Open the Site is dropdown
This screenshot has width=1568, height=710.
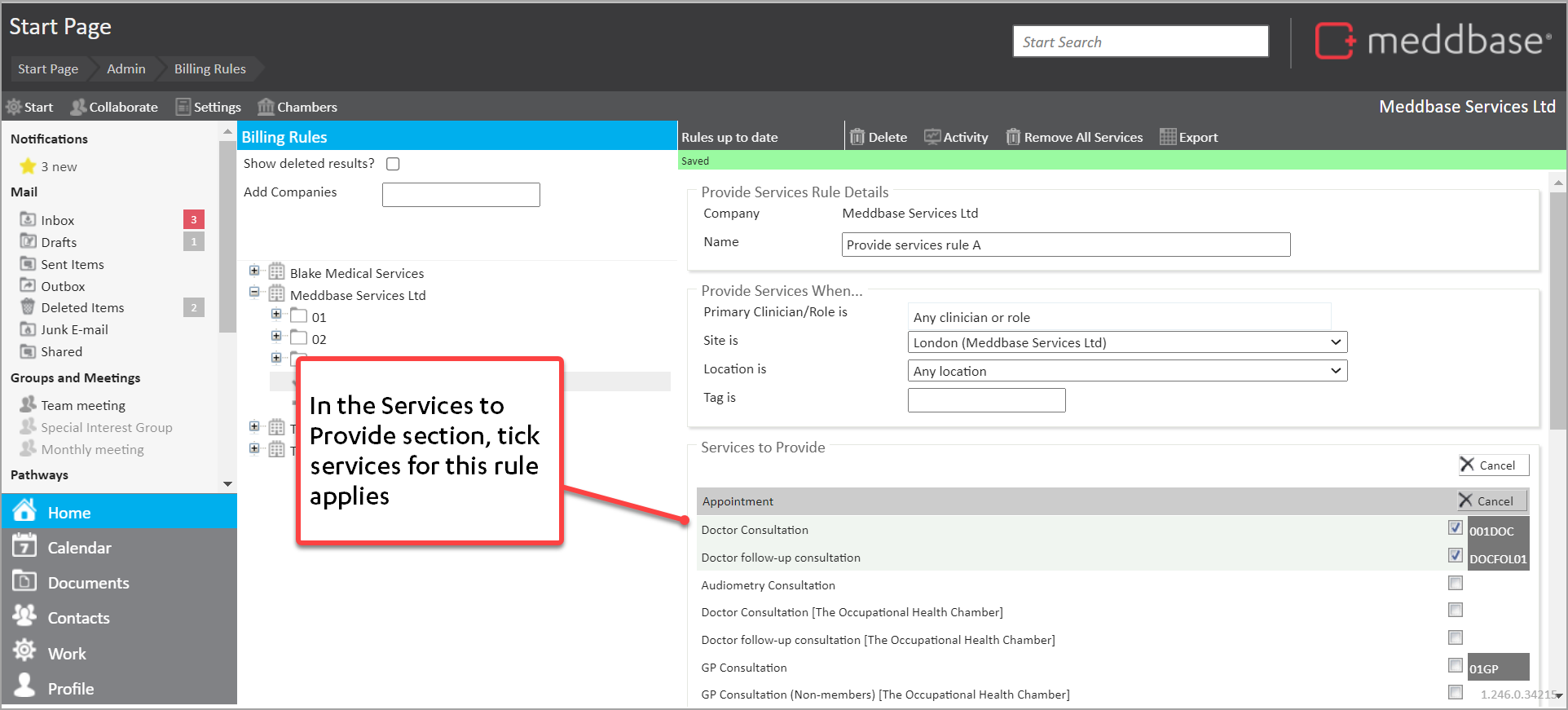(1126, 342)
